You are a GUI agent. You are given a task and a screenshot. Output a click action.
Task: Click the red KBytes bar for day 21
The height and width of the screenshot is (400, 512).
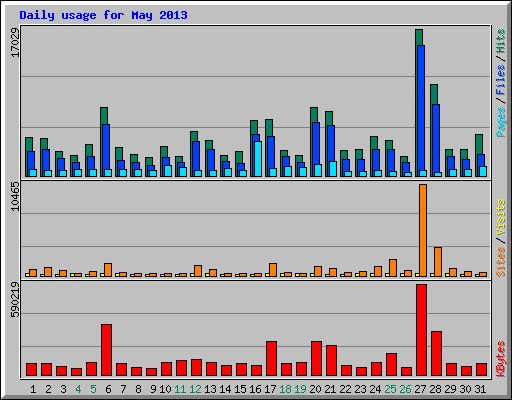tap(331, 361)
